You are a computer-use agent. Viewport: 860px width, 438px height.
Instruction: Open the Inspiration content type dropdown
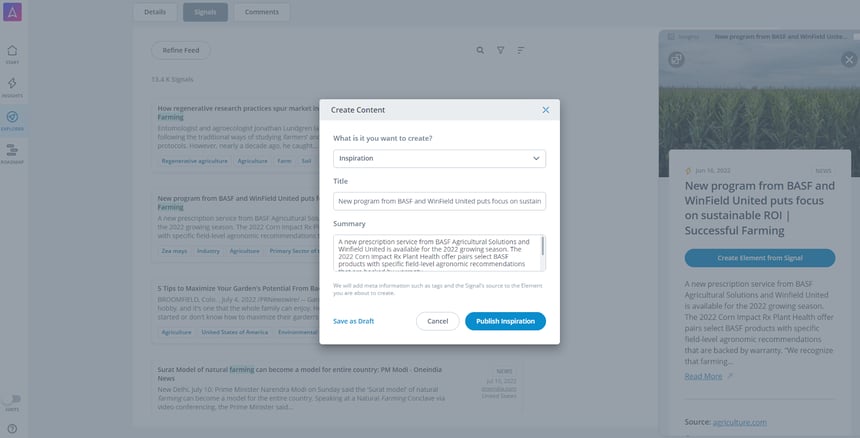coord(439,158)
